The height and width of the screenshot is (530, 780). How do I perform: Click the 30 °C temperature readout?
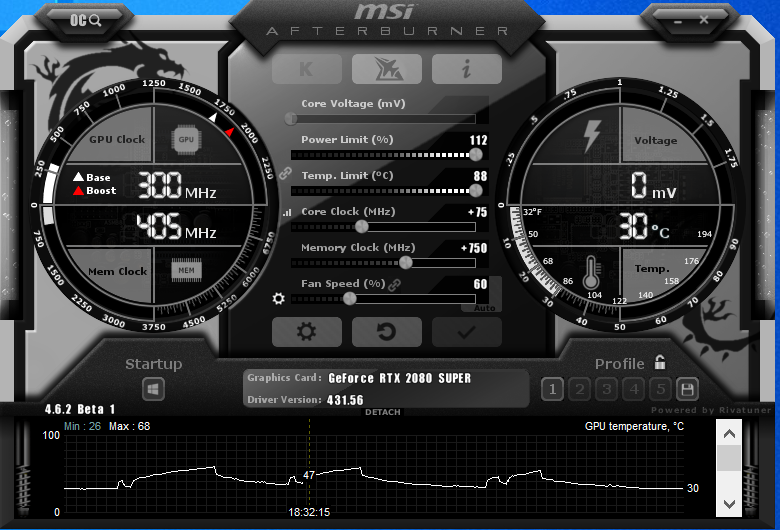644,226
